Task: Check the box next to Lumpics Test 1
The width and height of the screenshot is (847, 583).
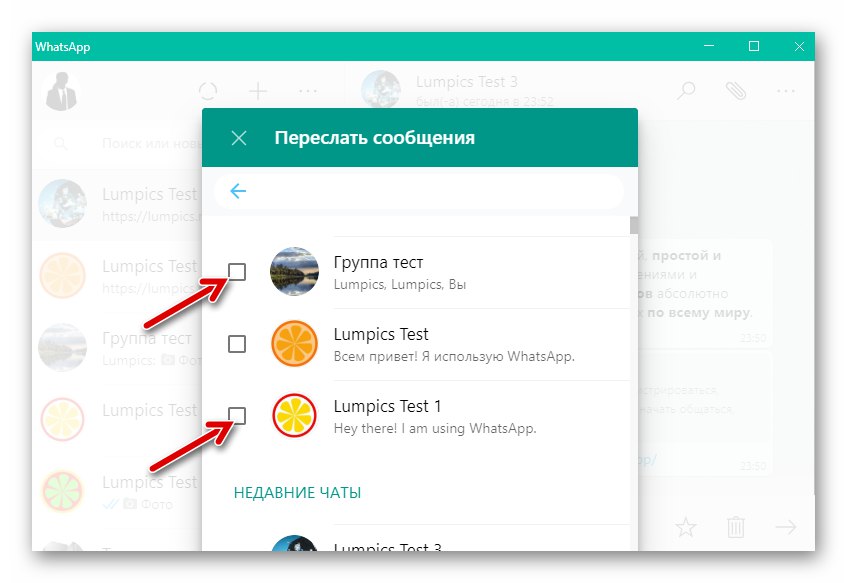Action: pos(237,416)
